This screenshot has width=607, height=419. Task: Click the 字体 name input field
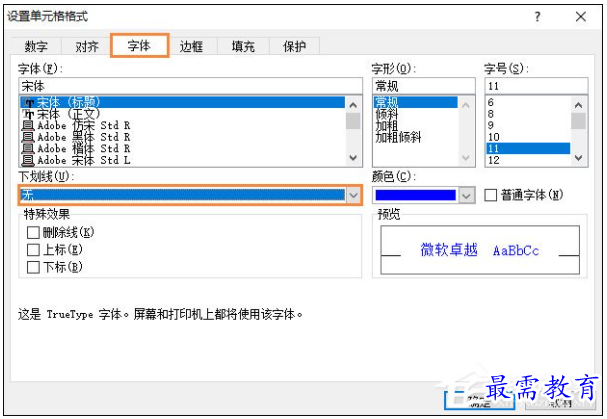(190, 86)
